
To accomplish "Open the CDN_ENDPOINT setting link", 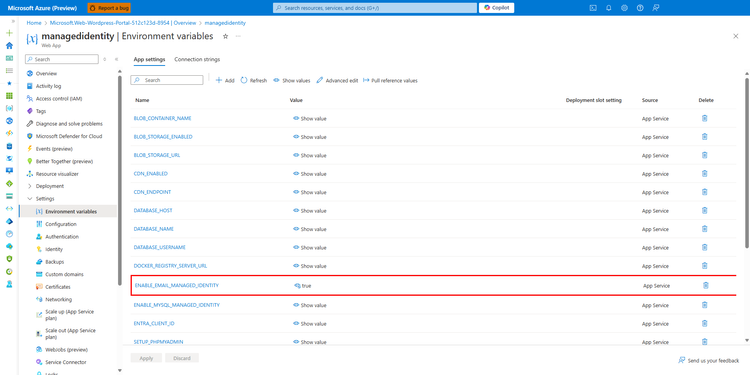I will click(x=152, y=192).
